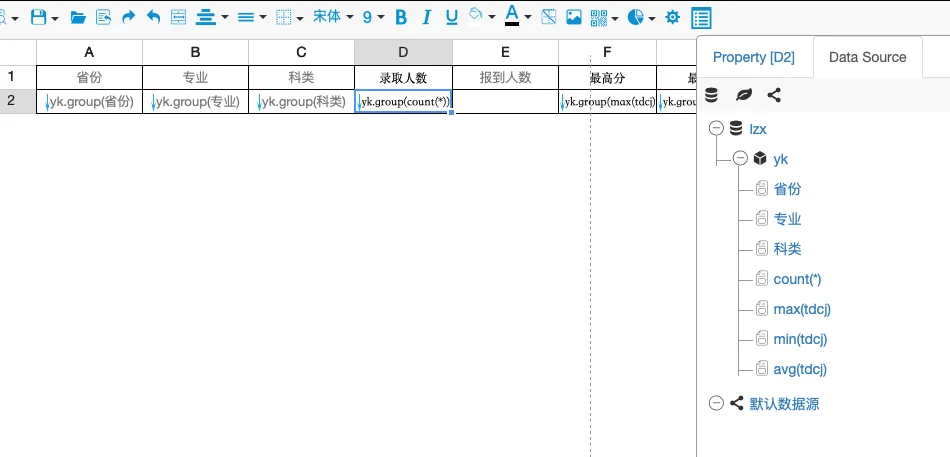Select the count(*) field in the tree

[x=797, y=279]
